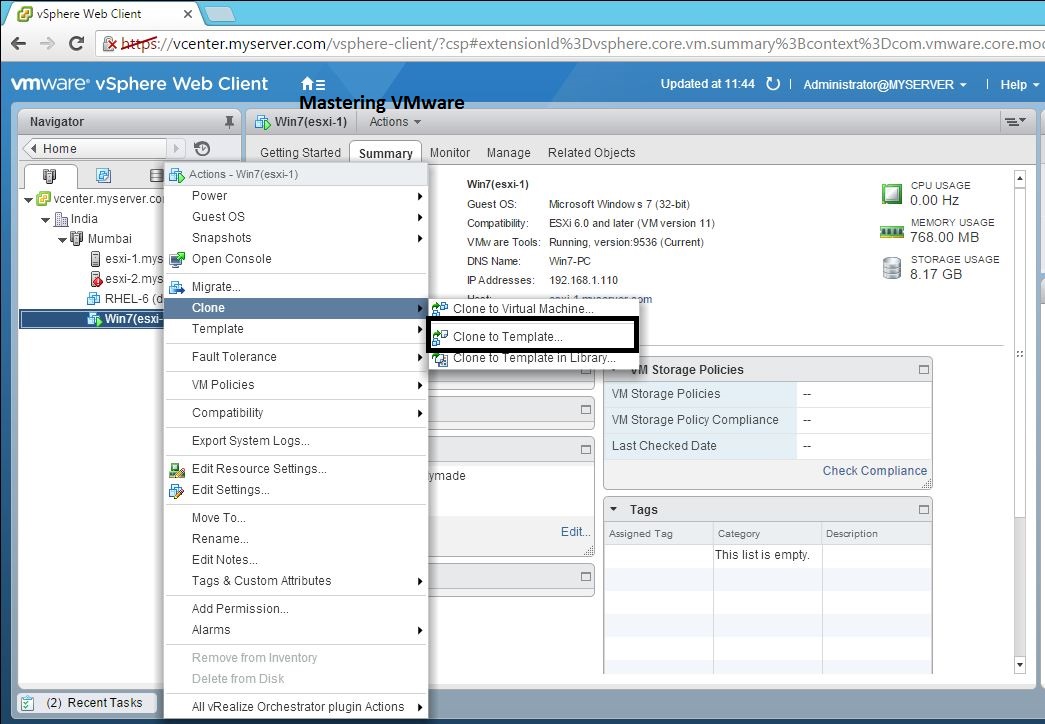Go back using the Home navigator button
Viewport: 1045px width, 724px height.
(x=95, y=148)
